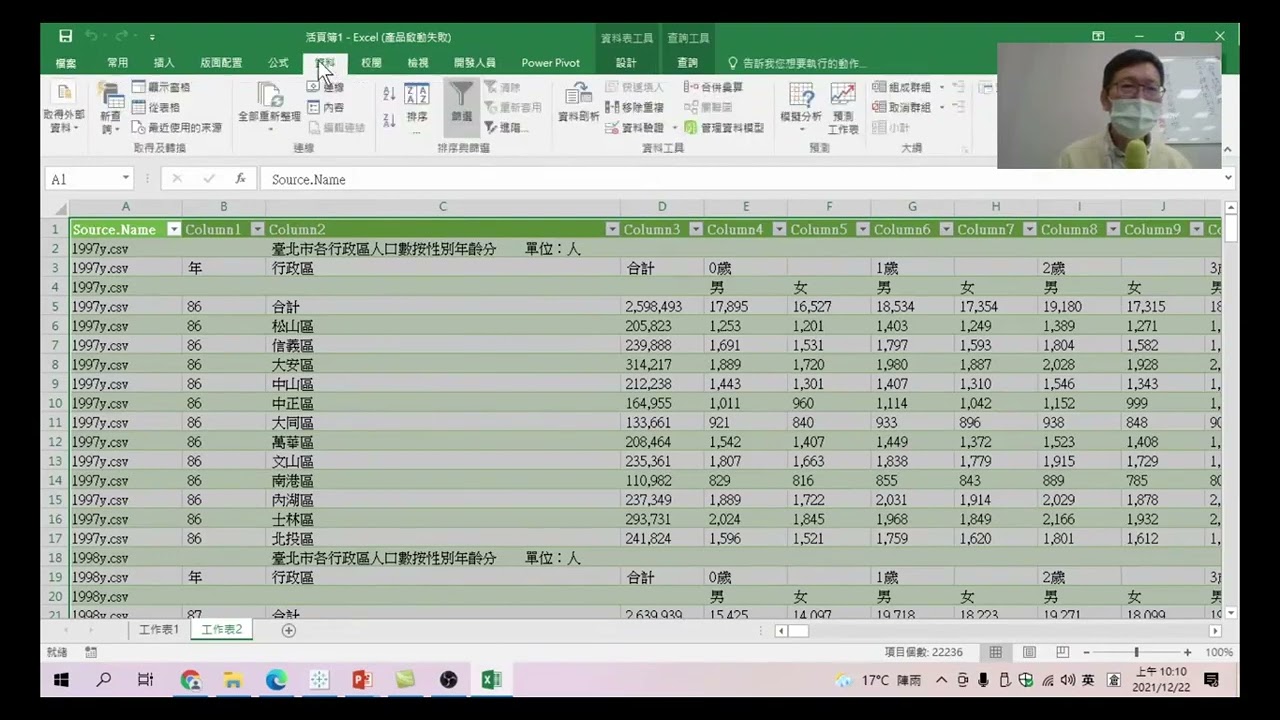
Task: Open Column6 filter dropdown
Action: click(x=946, y=230)
